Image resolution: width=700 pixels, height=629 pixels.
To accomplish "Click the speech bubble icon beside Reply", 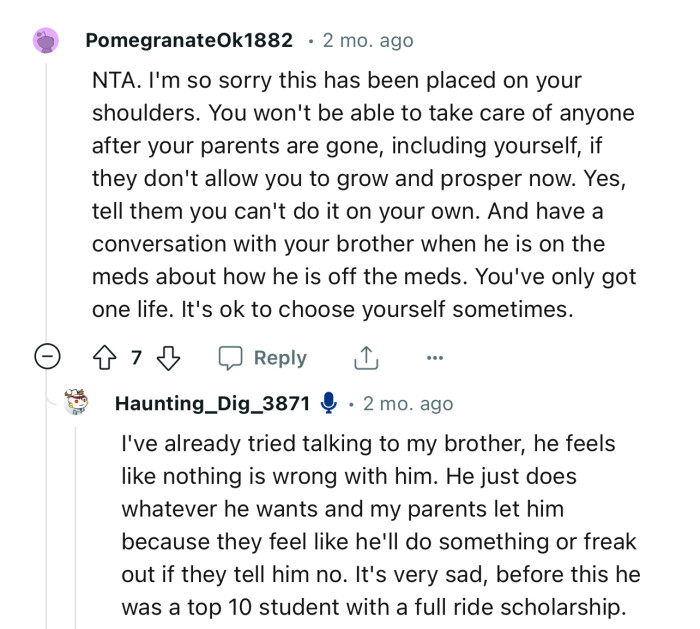I will [232, 358].
